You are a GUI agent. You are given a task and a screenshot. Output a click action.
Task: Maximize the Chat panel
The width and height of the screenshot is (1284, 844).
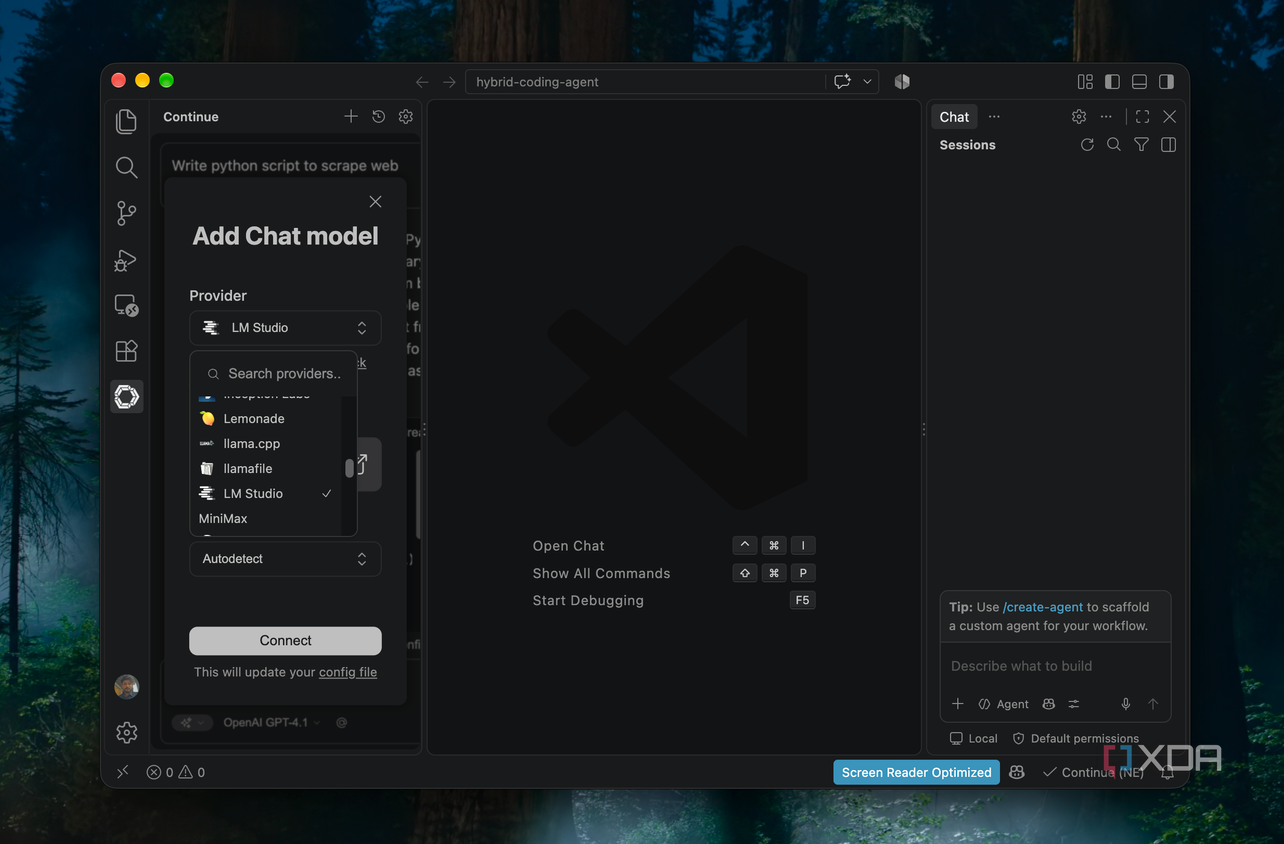1142,117
